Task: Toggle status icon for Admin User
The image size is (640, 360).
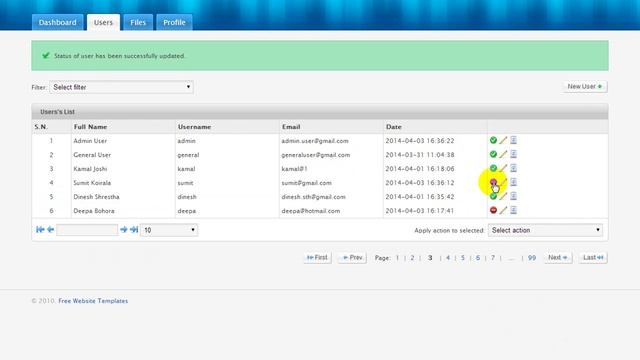Action: pyautogui.click(x=493, y=140)
